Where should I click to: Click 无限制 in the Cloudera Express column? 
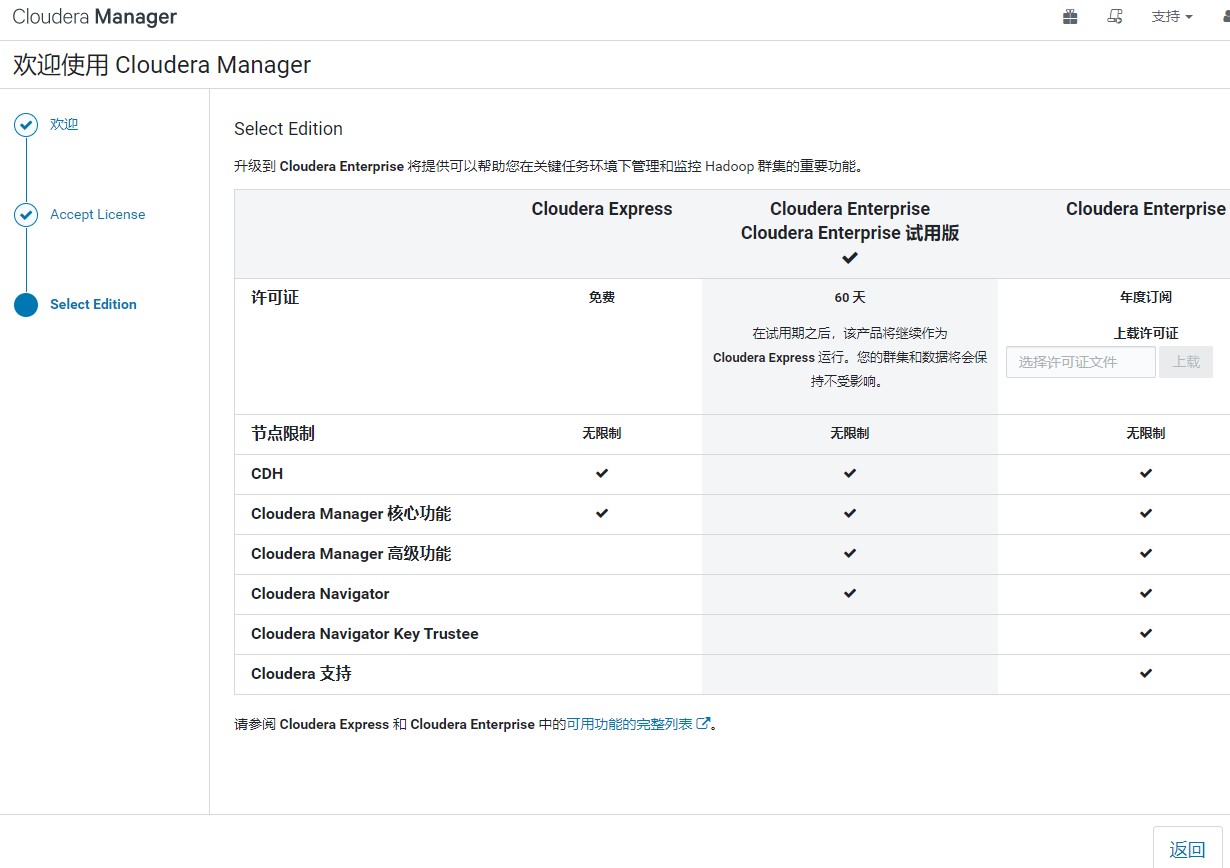[x=602, y=434]
